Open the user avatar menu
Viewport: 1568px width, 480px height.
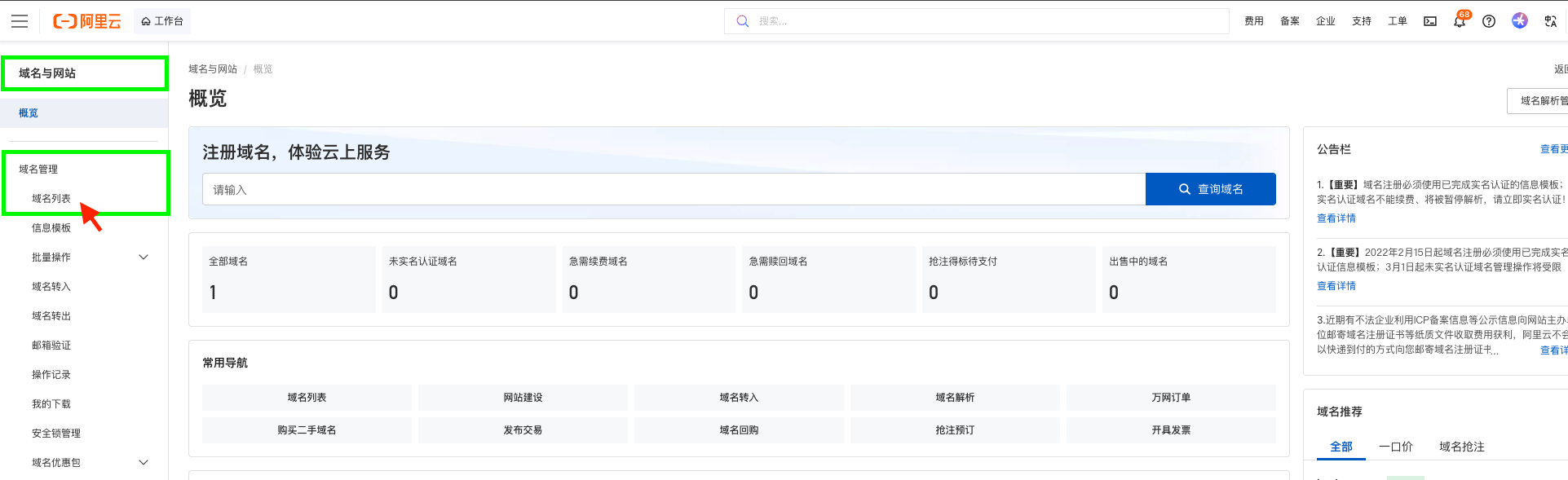click(1520, 20)
